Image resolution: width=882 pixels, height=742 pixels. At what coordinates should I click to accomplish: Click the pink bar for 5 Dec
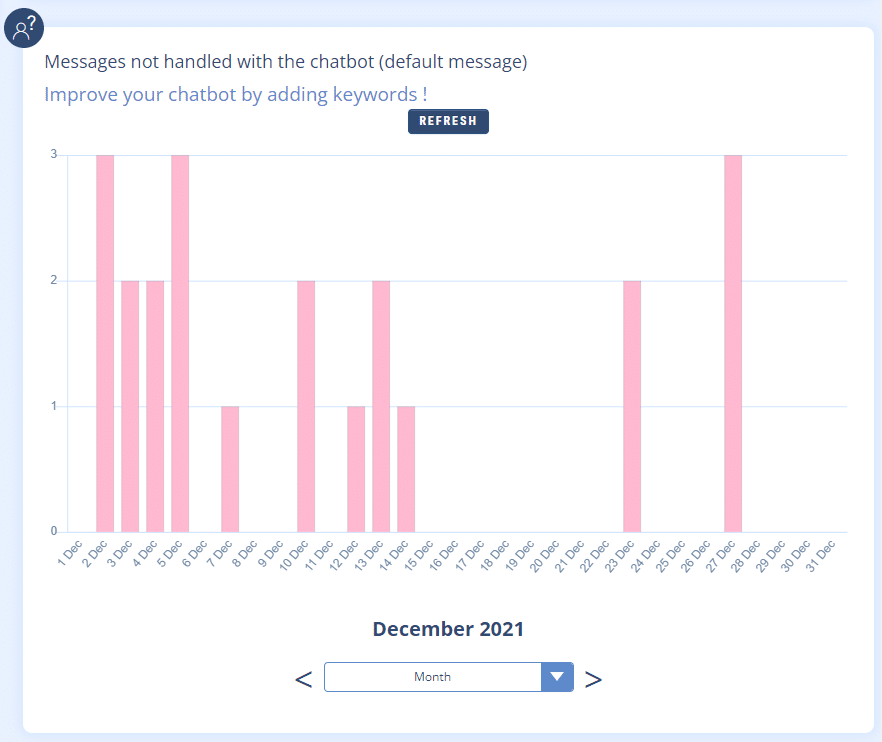pyautogui.click(x=180, y=343)
